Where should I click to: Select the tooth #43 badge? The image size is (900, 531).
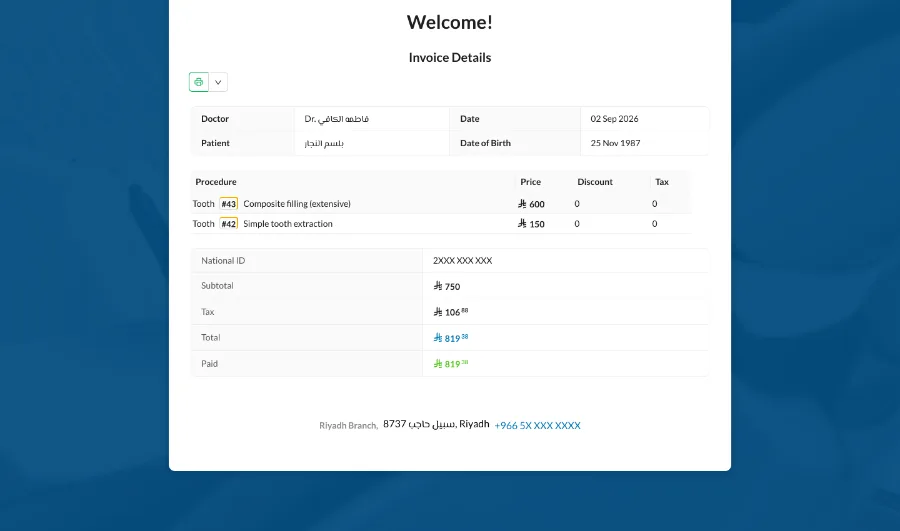click(x=228, y=204)
